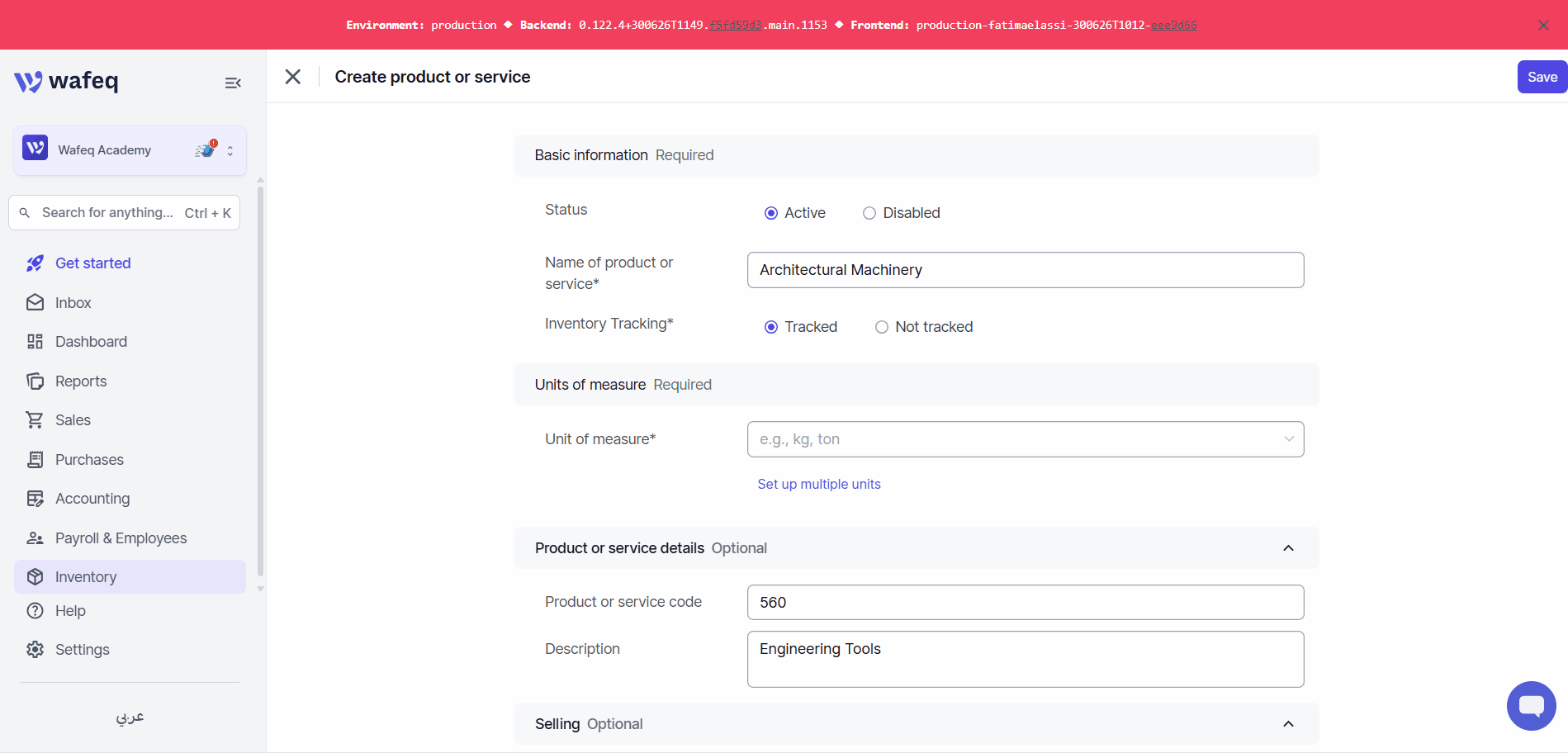Image resolution: width=1568 pixels, height=753 pixels.
Task: Edit the Description text area
Action: (x=1026, y=660)
